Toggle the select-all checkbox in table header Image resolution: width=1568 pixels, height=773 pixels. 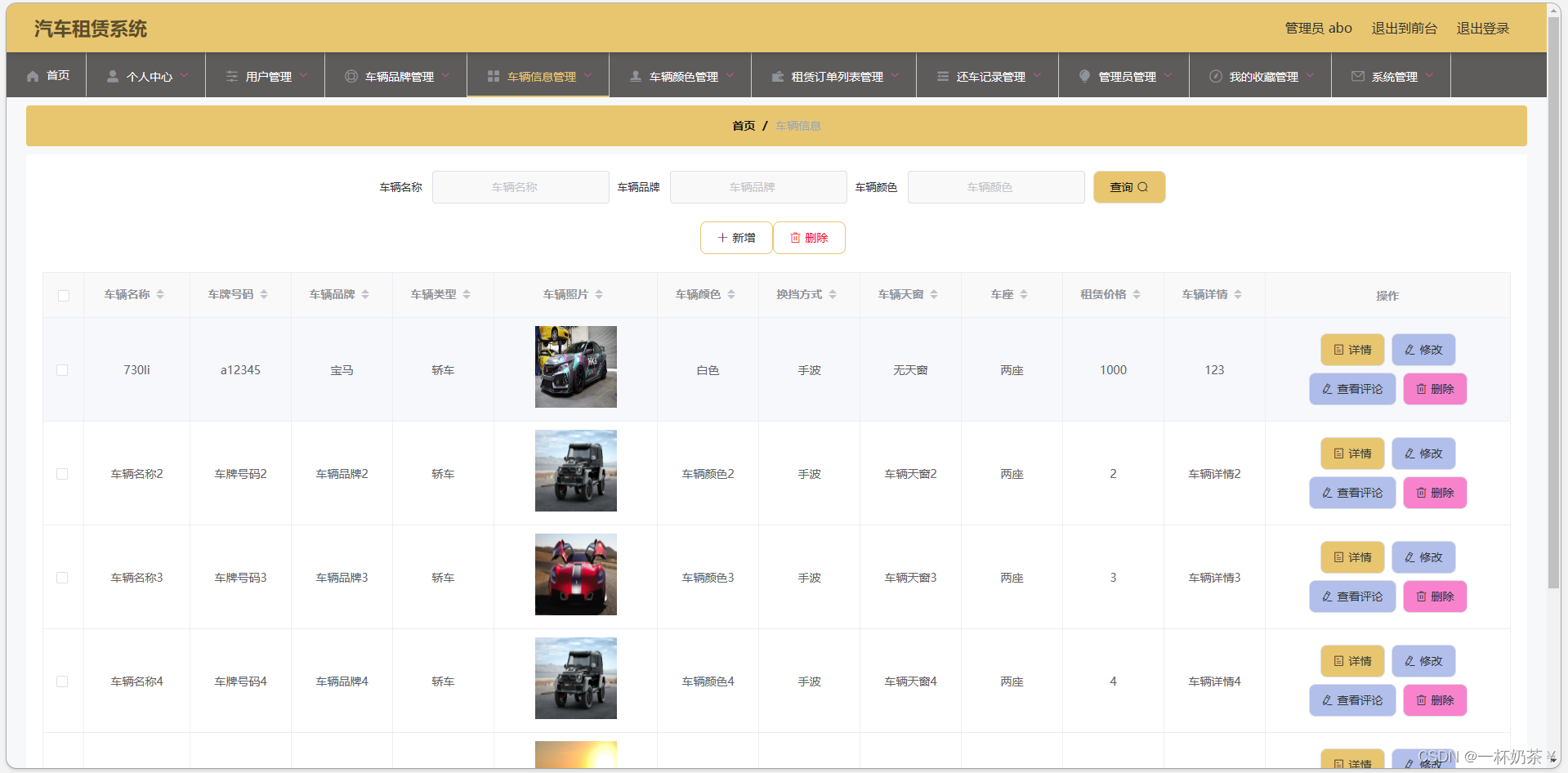click(x=64, y=296)
